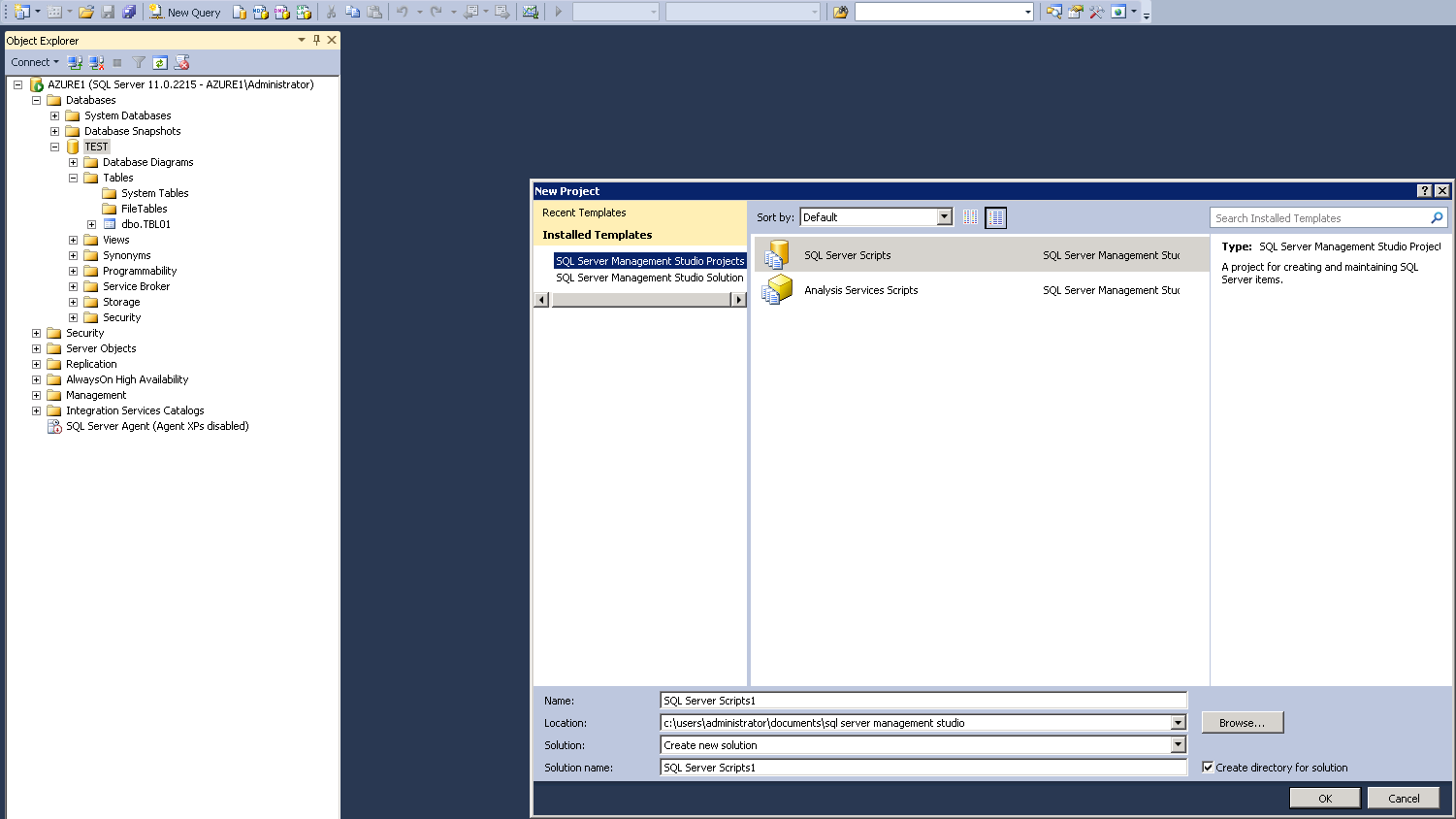Screen dimensions: 1456x819
Task: Select the Recent Templates section
Action: point(584,213)
